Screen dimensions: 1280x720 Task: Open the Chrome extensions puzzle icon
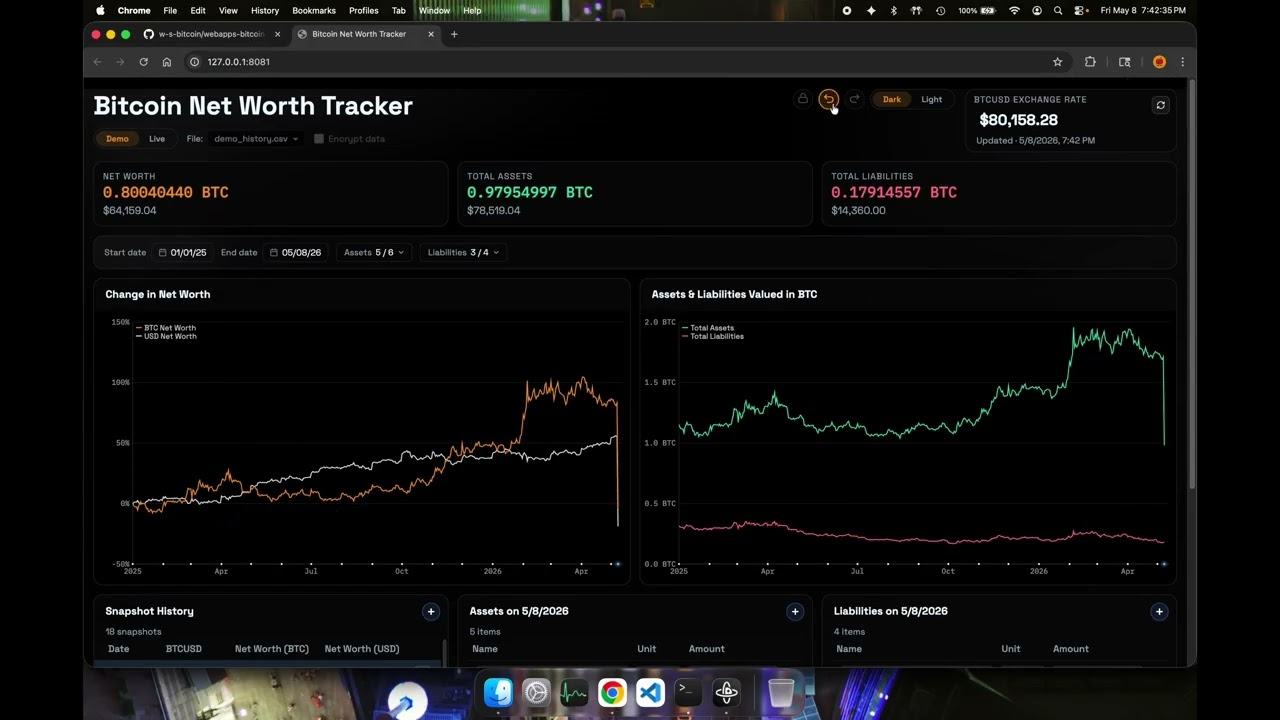[1090, 62]
